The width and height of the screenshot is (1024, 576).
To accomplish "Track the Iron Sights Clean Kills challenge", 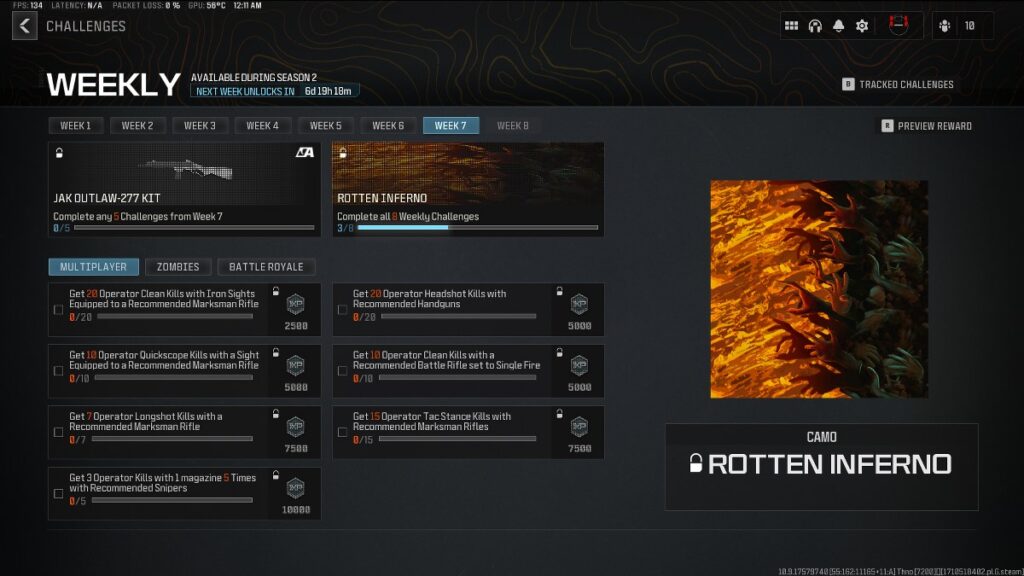I will (58, 310).
